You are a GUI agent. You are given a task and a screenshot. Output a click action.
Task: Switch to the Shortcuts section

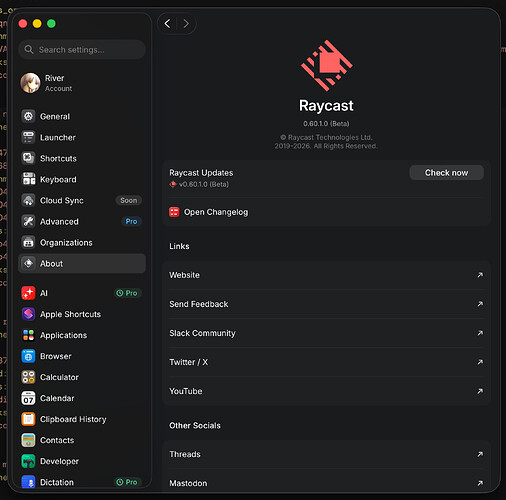coord(82,158)
